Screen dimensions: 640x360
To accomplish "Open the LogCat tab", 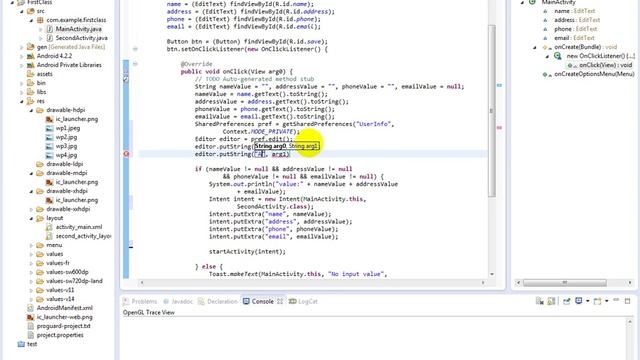I will 303,301.
